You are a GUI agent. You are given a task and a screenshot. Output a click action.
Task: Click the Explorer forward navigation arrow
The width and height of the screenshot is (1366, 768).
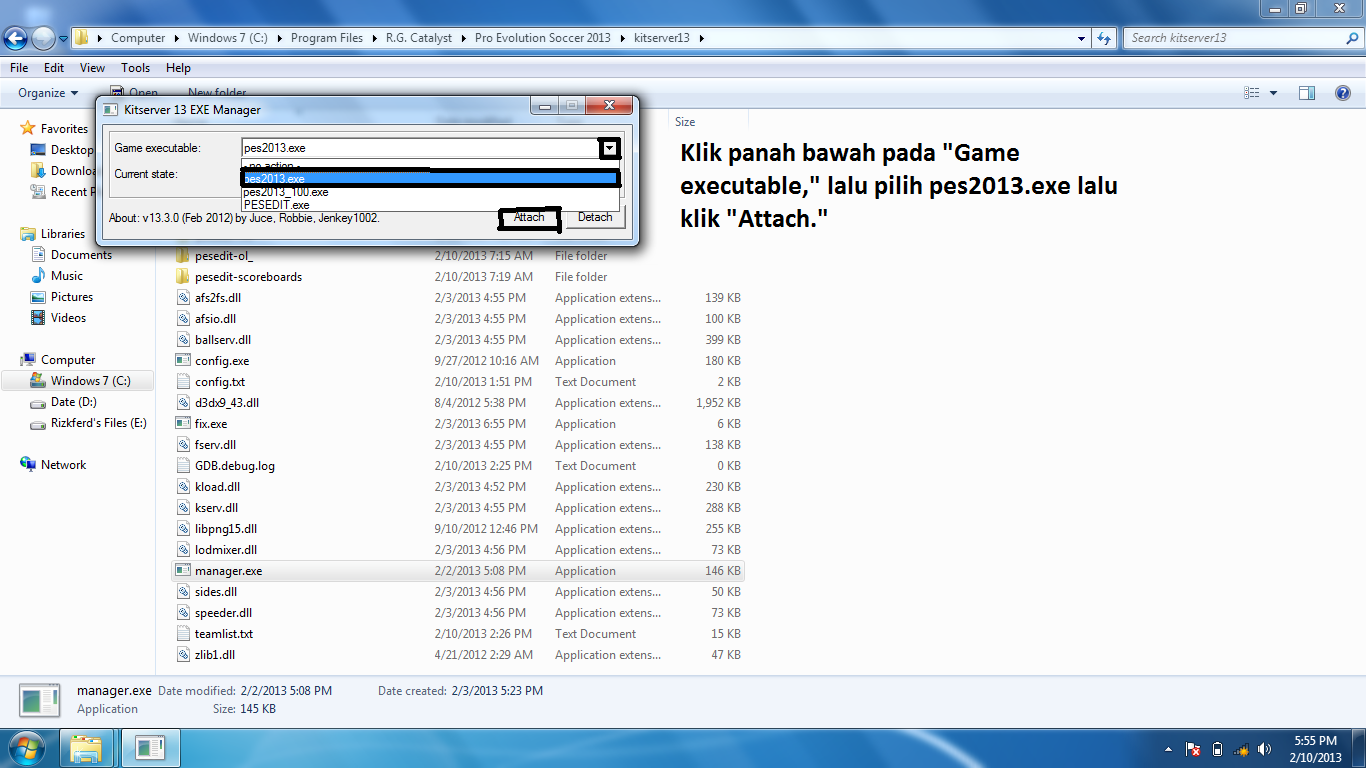44,39
